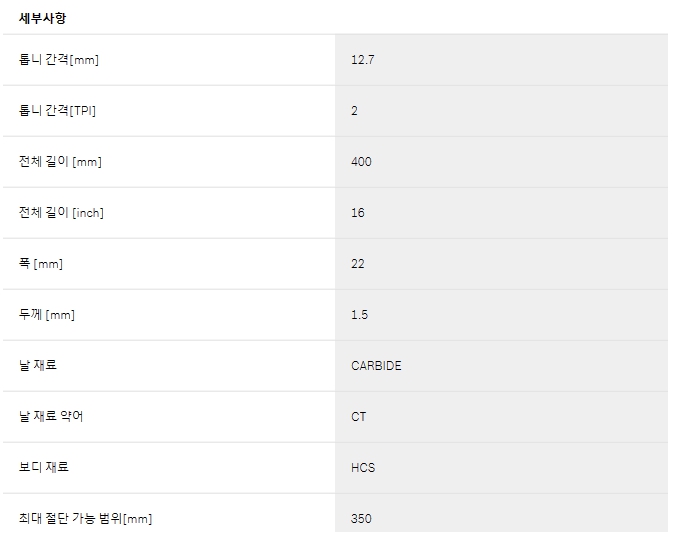Click the TPI value 2
Screen dimensions: 679x548
pyautogui.click(x=354, y=111)
